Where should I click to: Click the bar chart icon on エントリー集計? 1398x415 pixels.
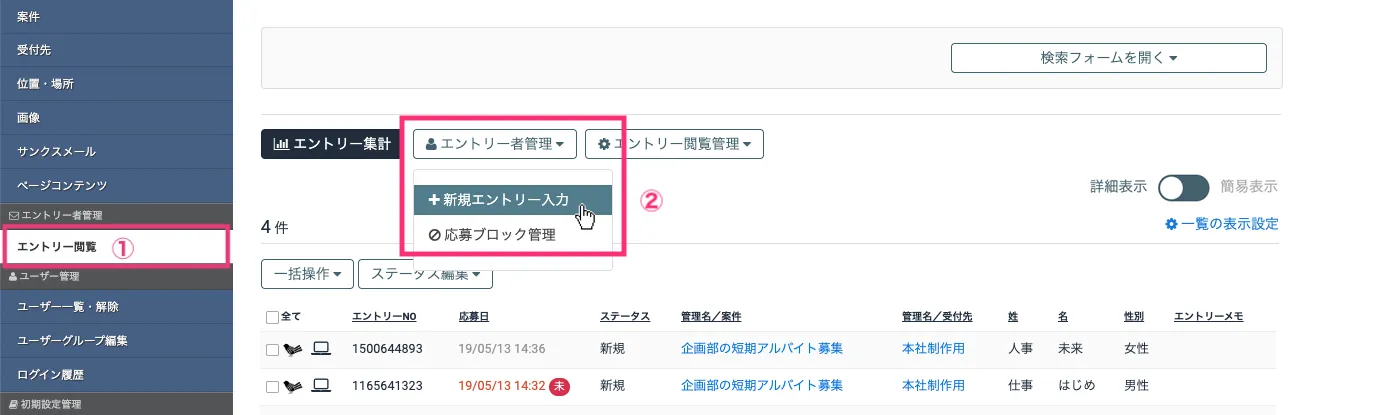point(281,144)
